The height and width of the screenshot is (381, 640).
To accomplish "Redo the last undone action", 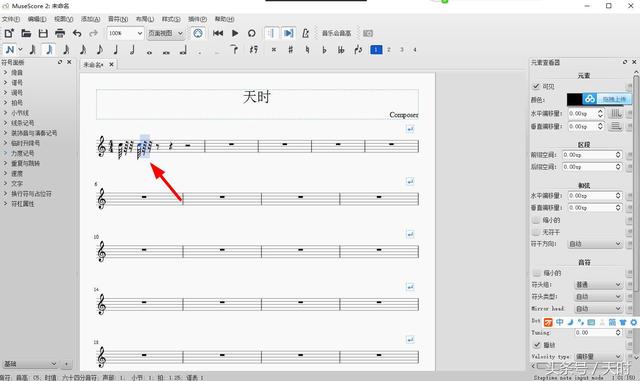I will [93, 33].
